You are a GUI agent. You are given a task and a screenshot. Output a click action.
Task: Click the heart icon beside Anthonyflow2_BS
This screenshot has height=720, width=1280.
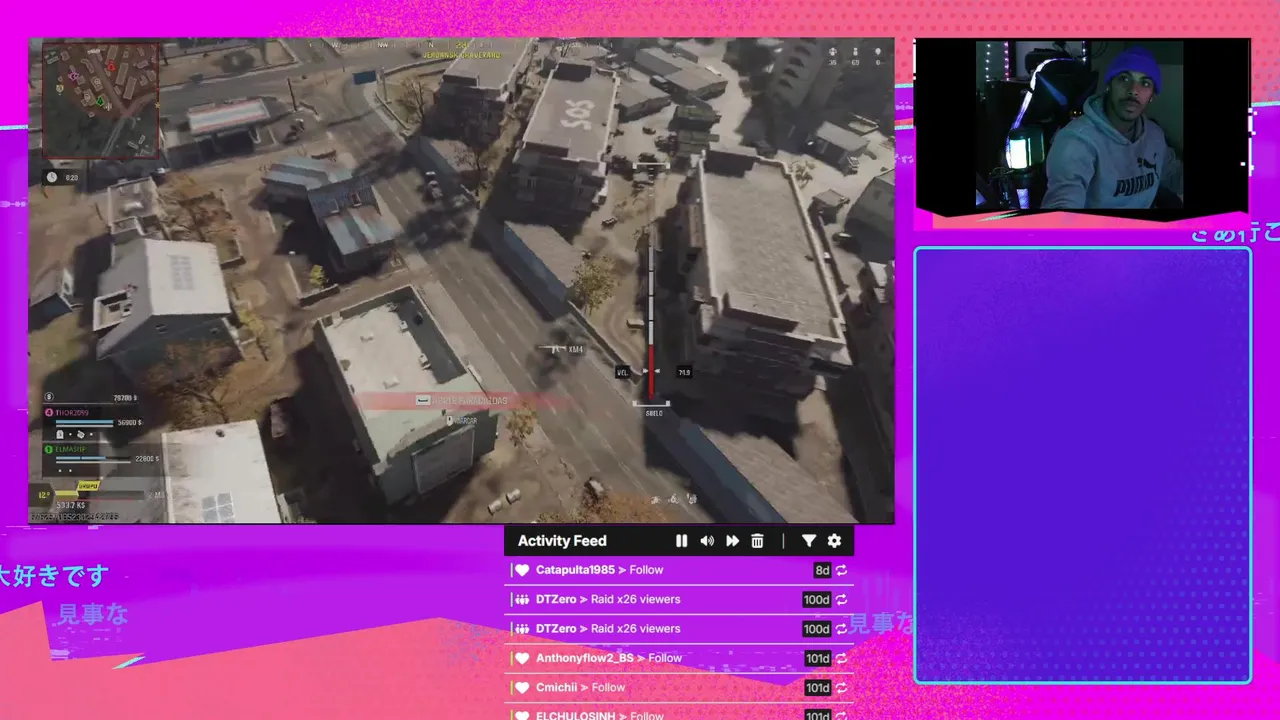tap(521, 658)
